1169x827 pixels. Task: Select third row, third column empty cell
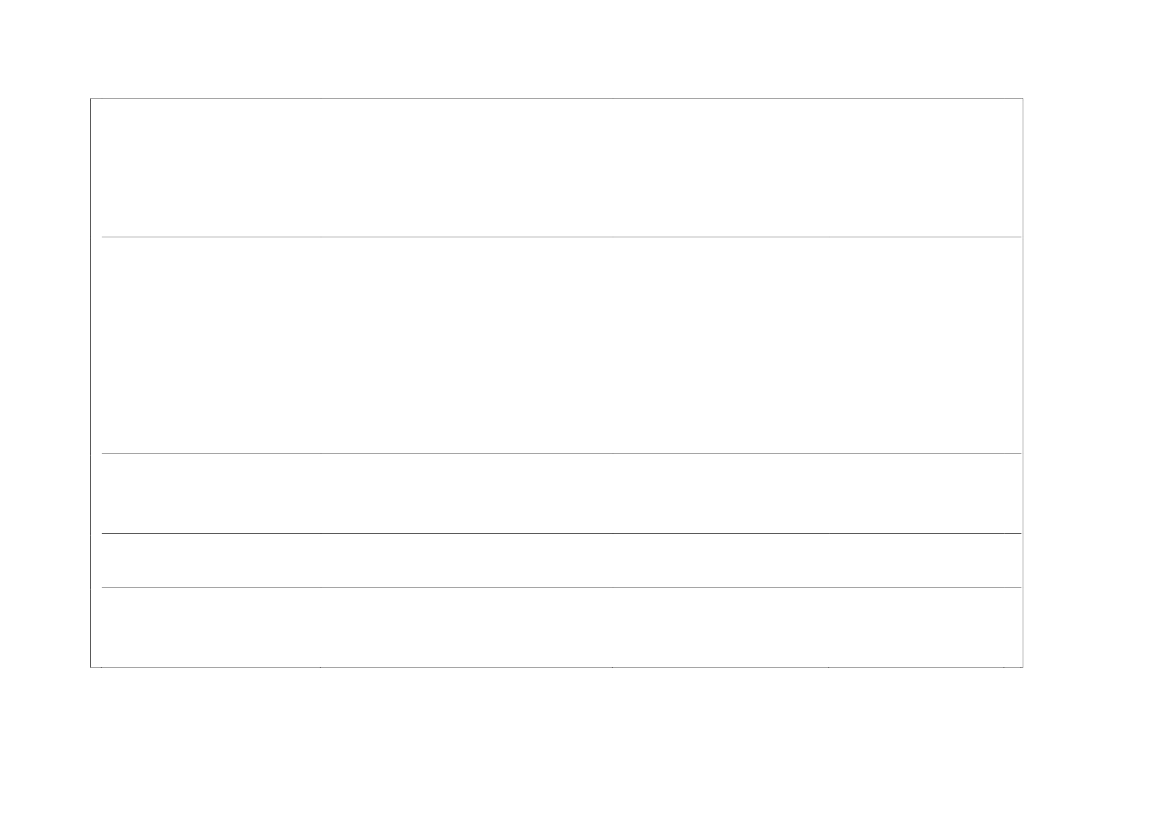click(720, 493)
